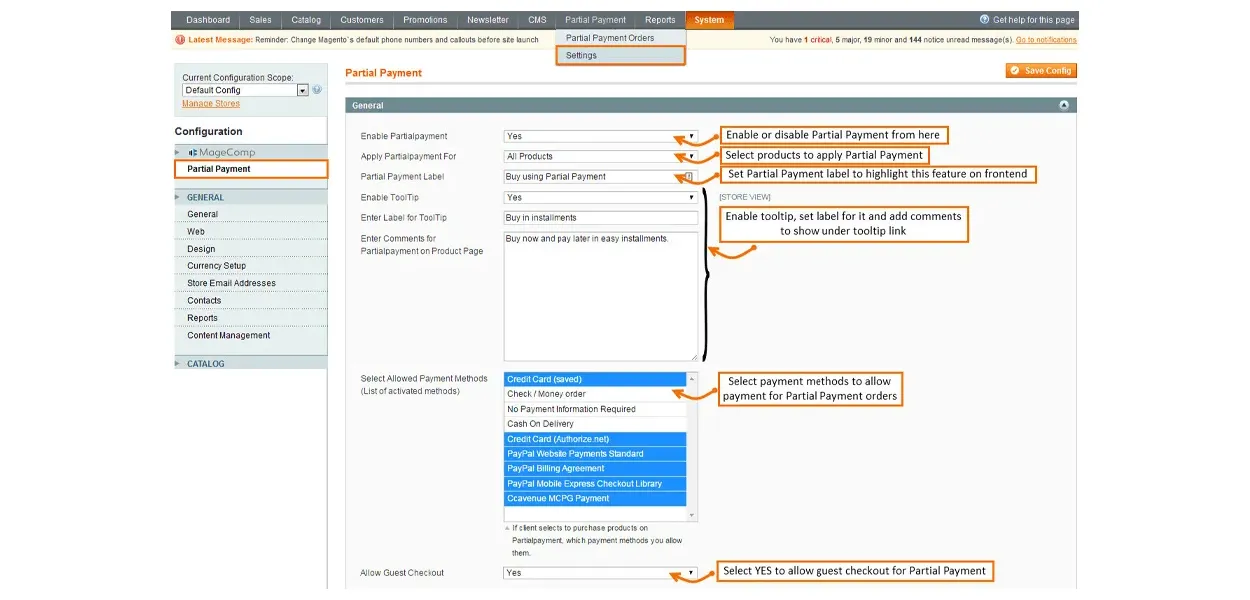Open the Enable Partialpayment dropdown

(600, 136)
